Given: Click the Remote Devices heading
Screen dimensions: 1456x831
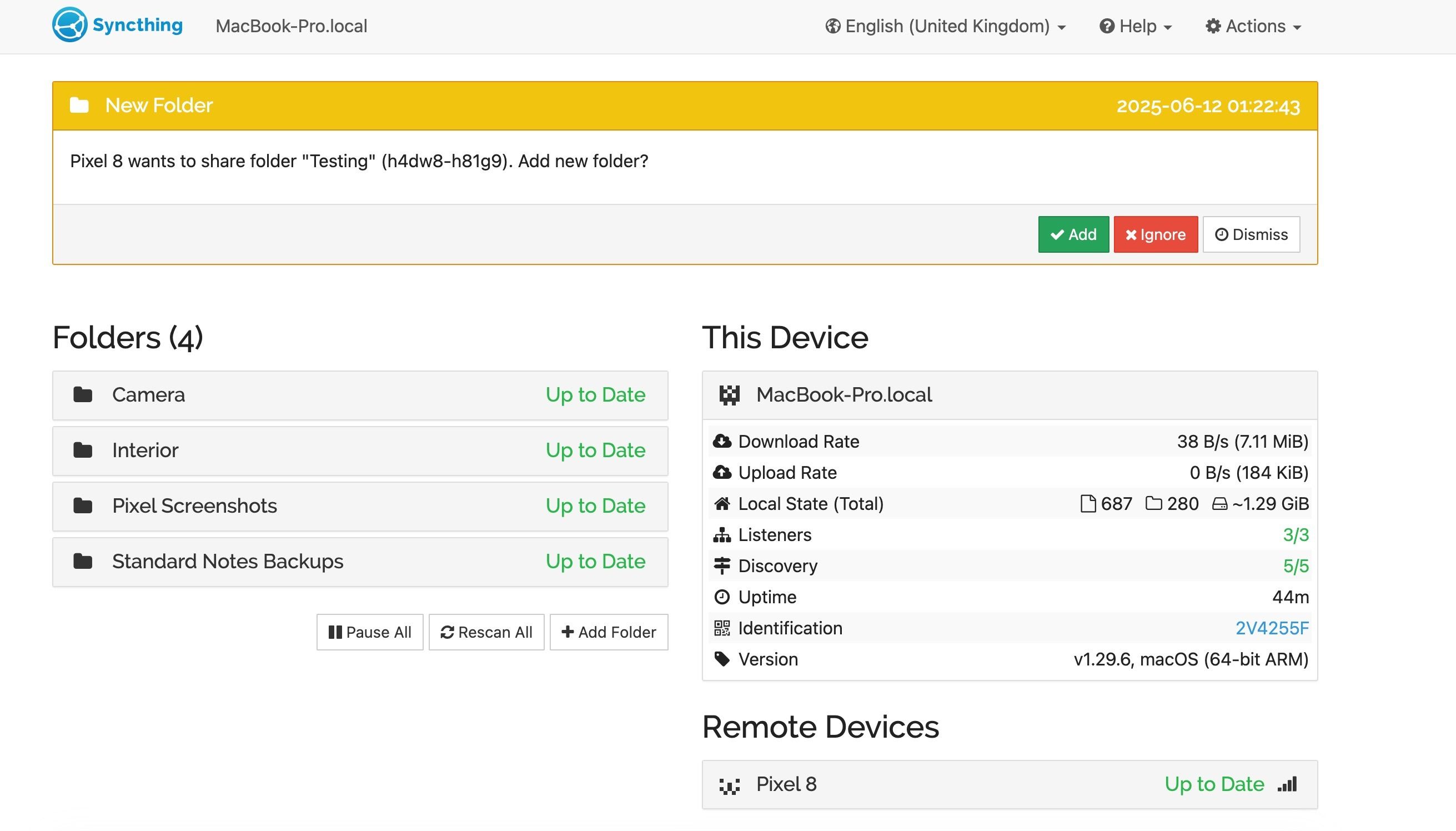Looking at the screenshot, I should pos(820,727).
